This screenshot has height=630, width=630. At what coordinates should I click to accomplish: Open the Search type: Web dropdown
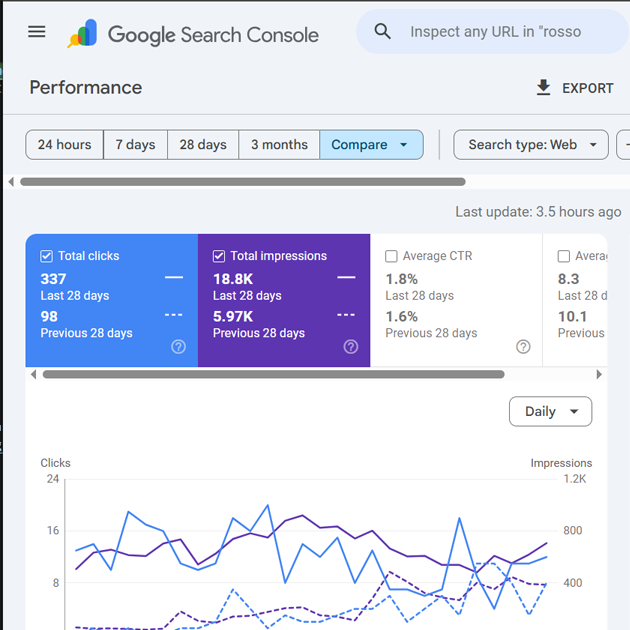tap(531, 145)
